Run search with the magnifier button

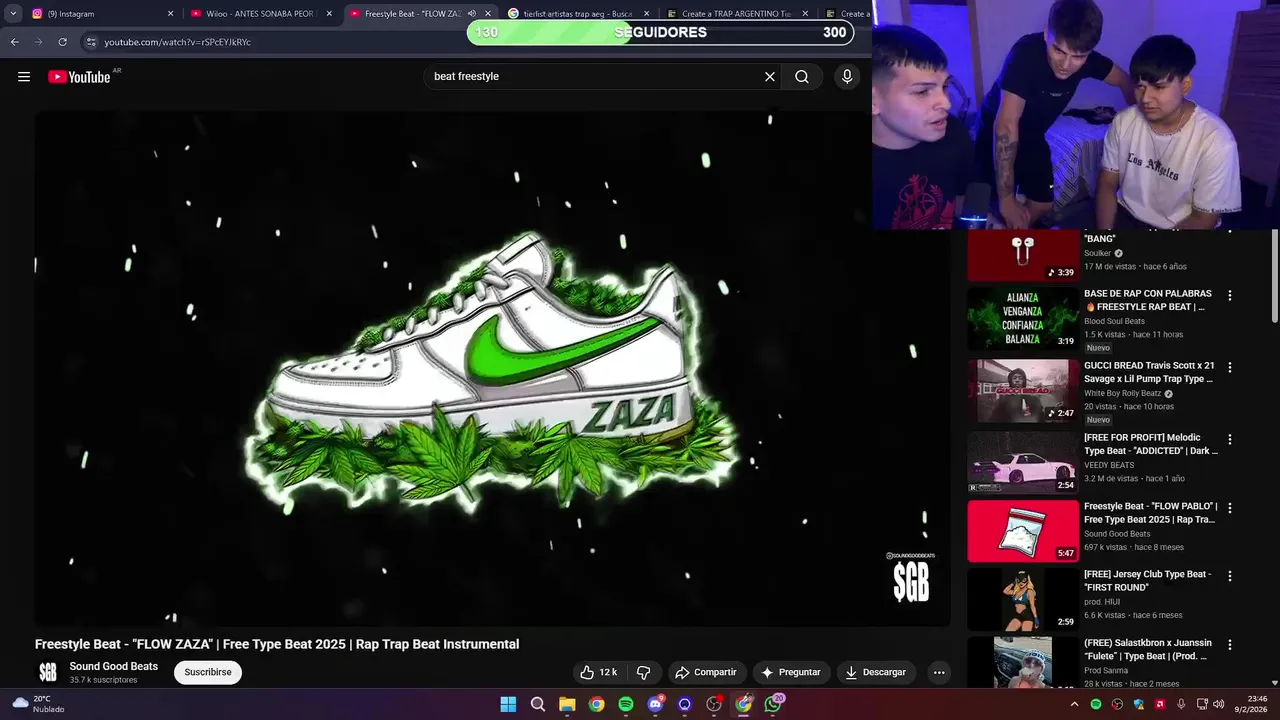coord(802,77)
